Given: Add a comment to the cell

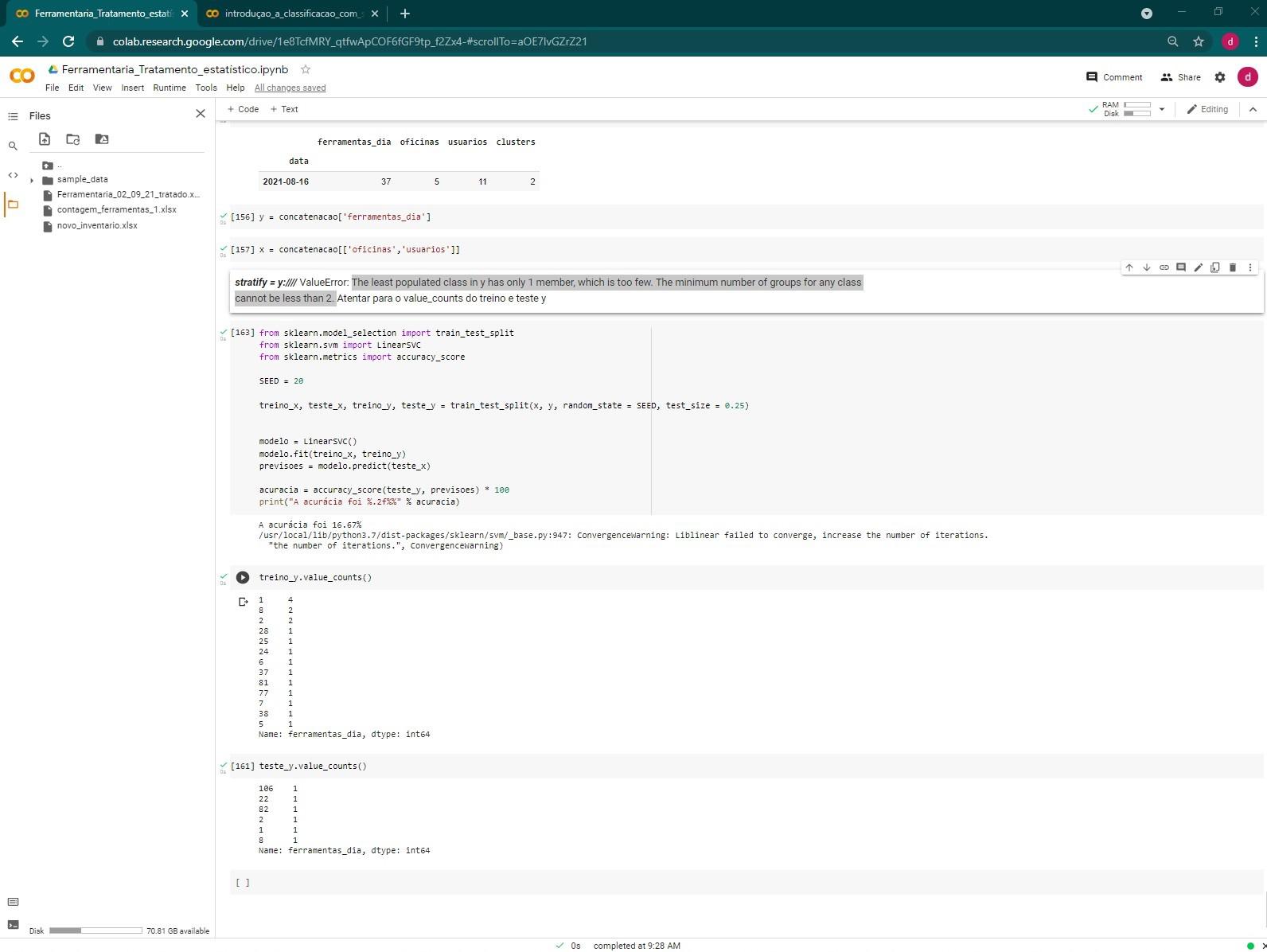Looking at the screenshot, I should tap(1181, 267).
